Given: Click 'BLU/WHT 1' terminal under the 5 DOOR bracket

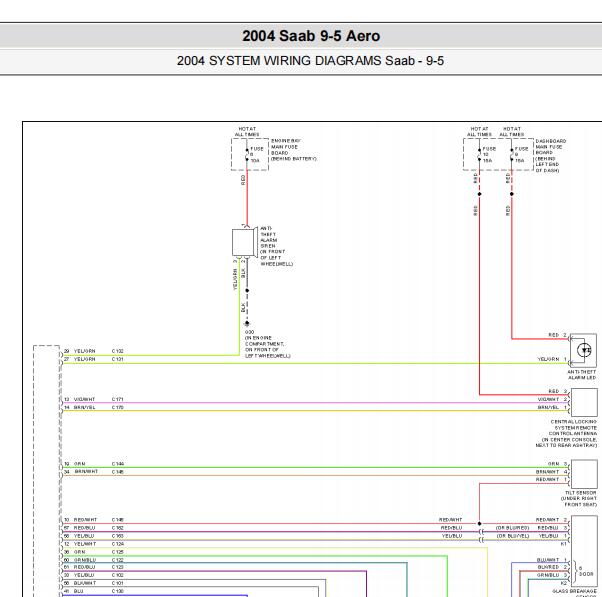Looking at the screenshot, I should 552,560.
